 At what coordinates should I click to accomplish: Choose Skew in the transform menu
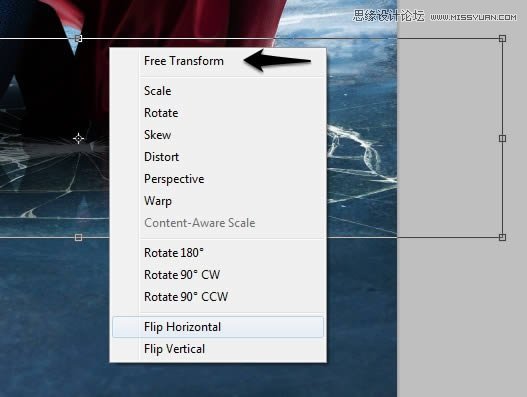pyautogui.click(x=218, y=135)
